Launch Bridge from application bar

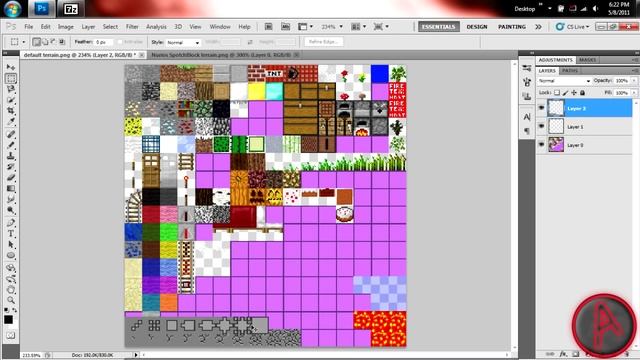[x=269, y=27]
